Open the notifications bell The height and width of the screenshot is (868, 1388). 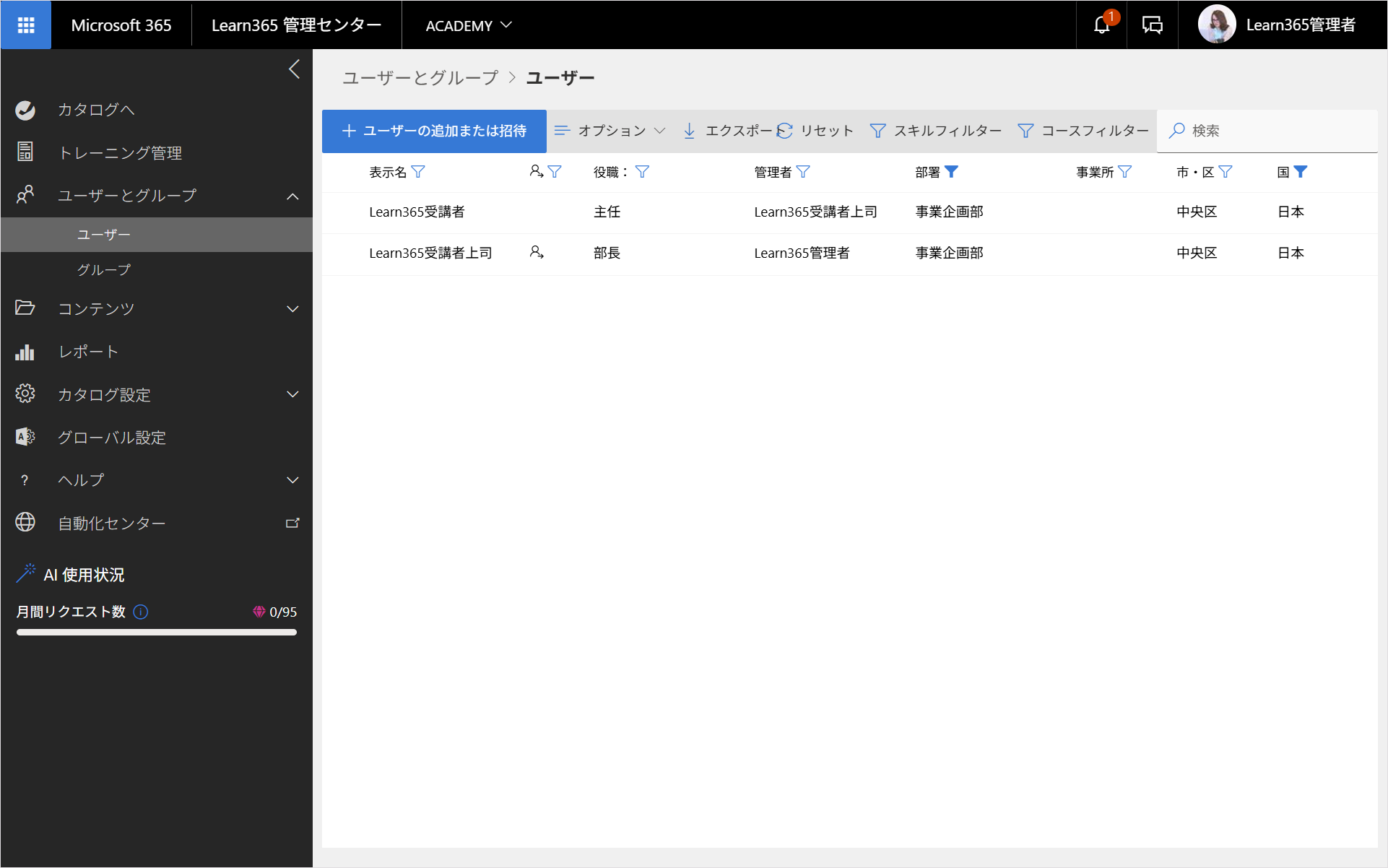point(1101,25)
